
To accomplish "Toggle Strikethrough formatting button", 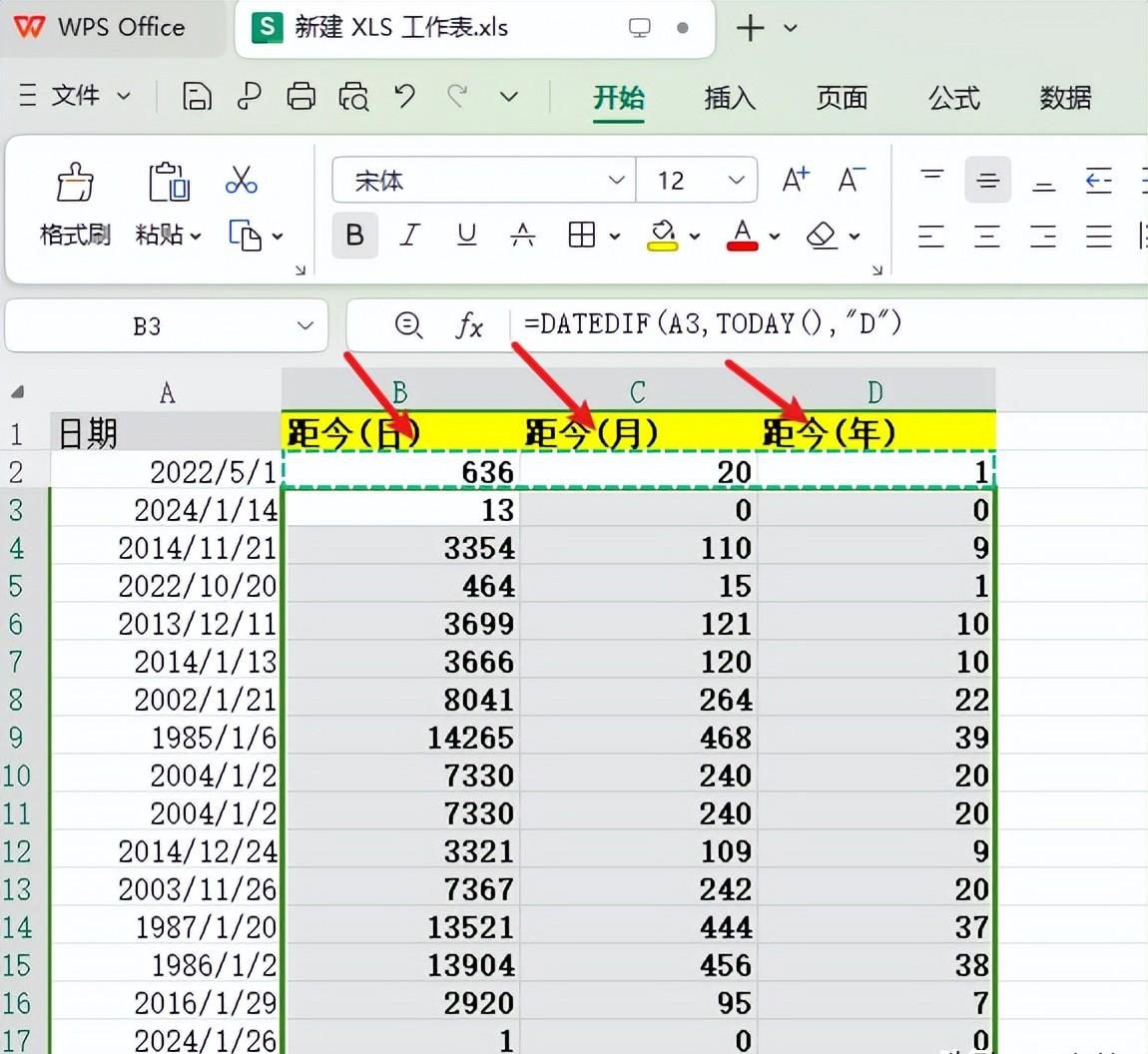I will pos(522,235).
